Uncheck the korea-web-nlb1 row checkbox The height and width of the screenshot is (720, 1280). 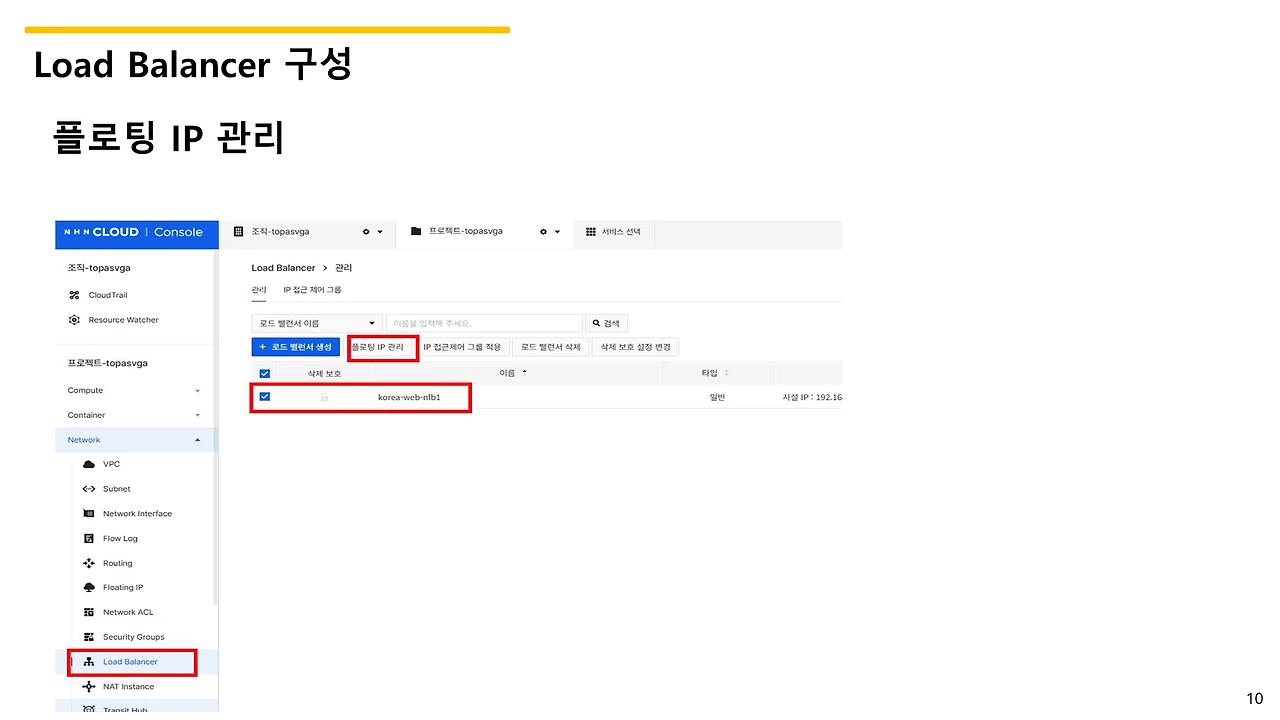tap(264, 396)
